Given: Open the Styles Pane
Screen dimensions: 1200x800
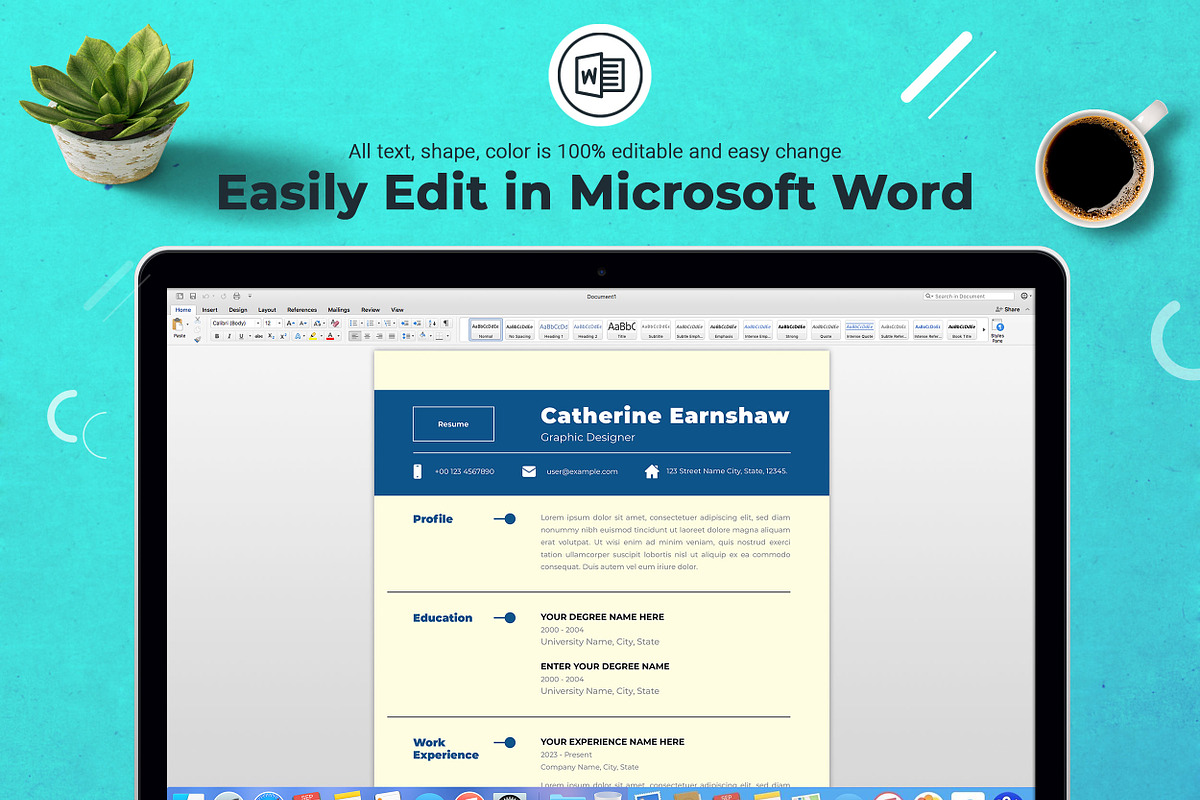Looking at the screenshot, I should 997,333.
